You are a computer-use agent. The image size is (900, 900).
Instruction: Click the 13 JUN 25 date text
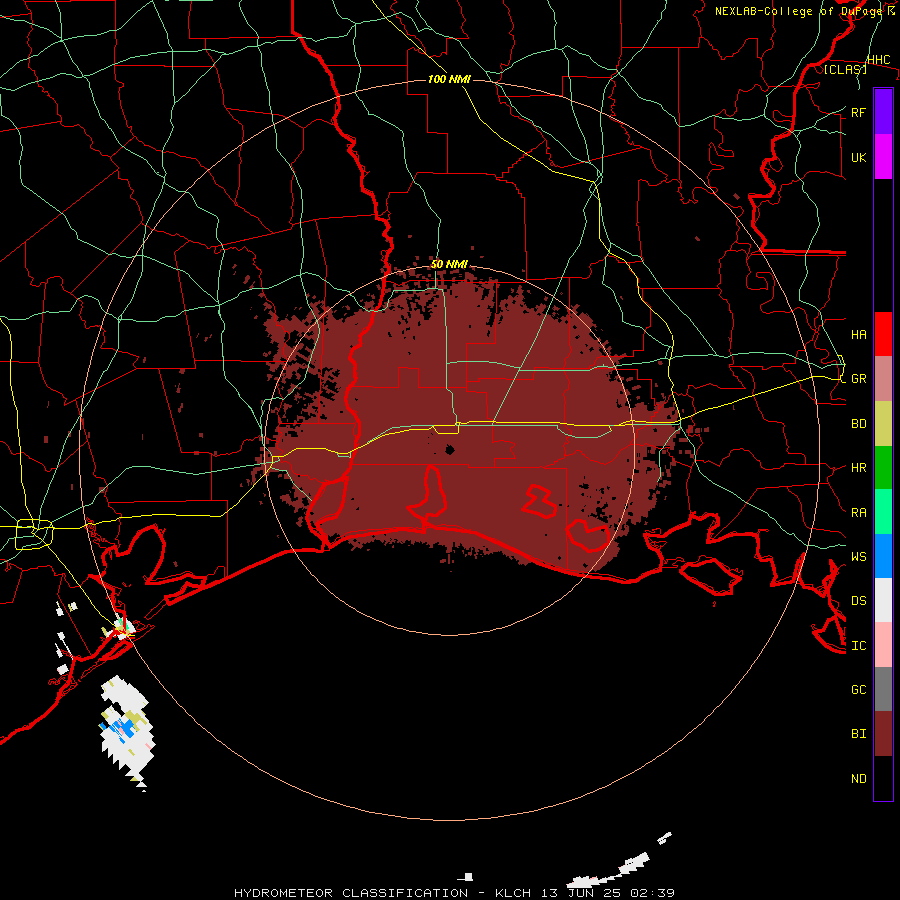point(582,893)
